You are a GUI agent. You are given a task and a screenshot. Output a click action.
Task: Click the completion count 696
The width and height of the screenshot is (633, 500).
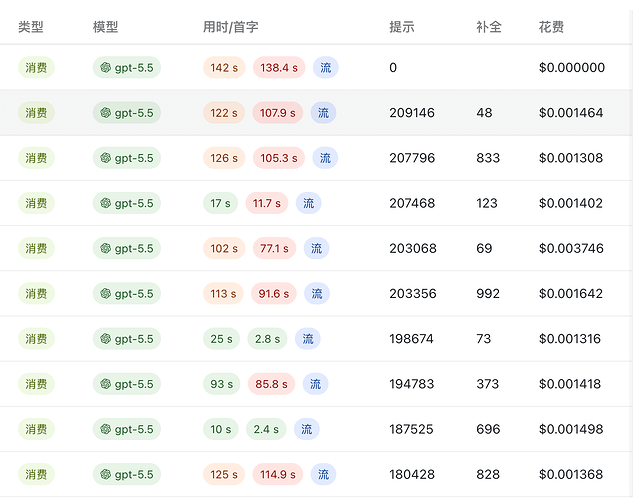[x=488, y=429]
